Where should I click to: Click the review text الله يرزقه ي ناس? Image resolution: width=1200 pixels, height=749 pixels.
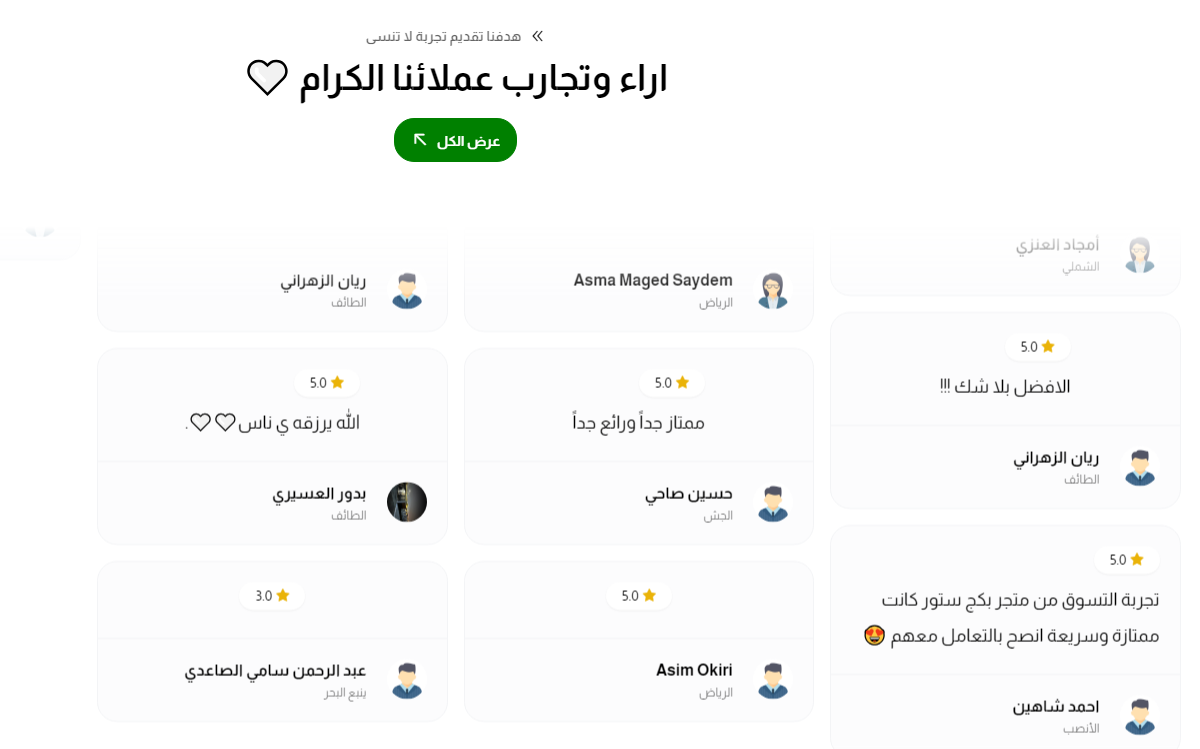(272, 422)
